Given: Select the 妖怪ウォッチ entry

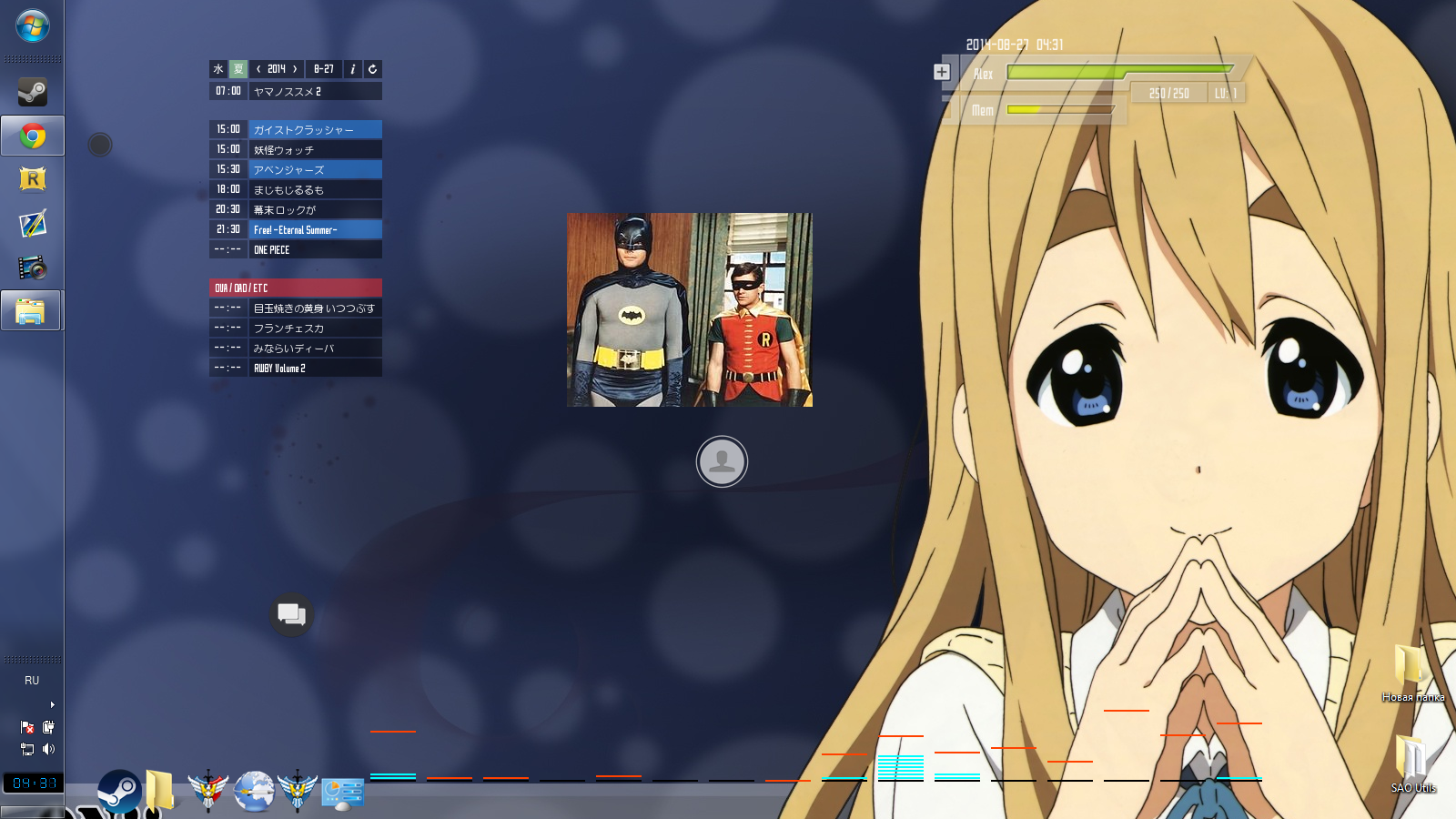Looking at the screenshot, I should (316, 149).
